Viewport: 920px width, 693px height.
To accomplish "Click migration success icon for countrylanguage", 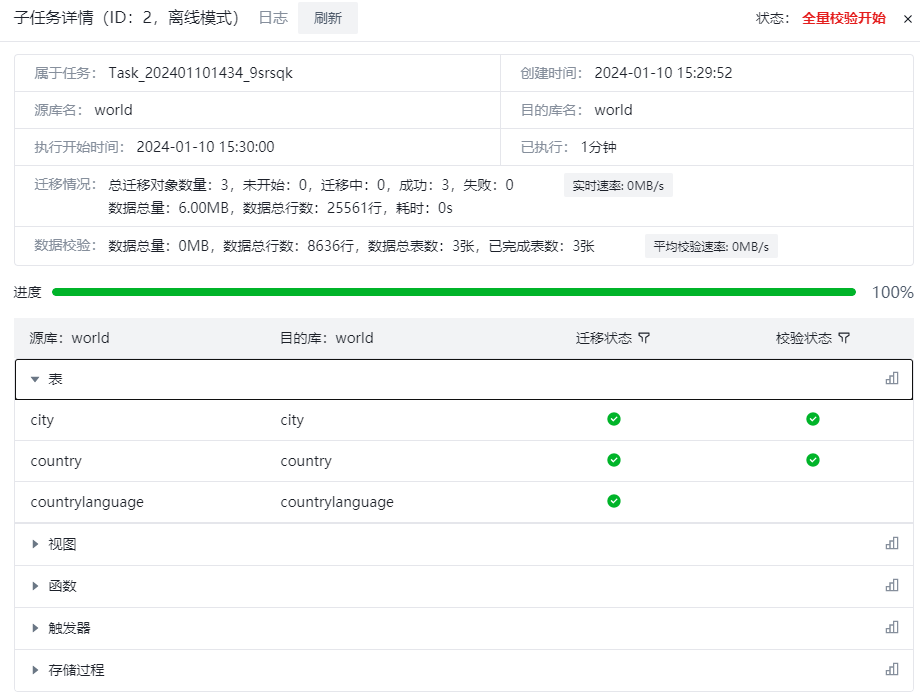I will tap(614, 502).
